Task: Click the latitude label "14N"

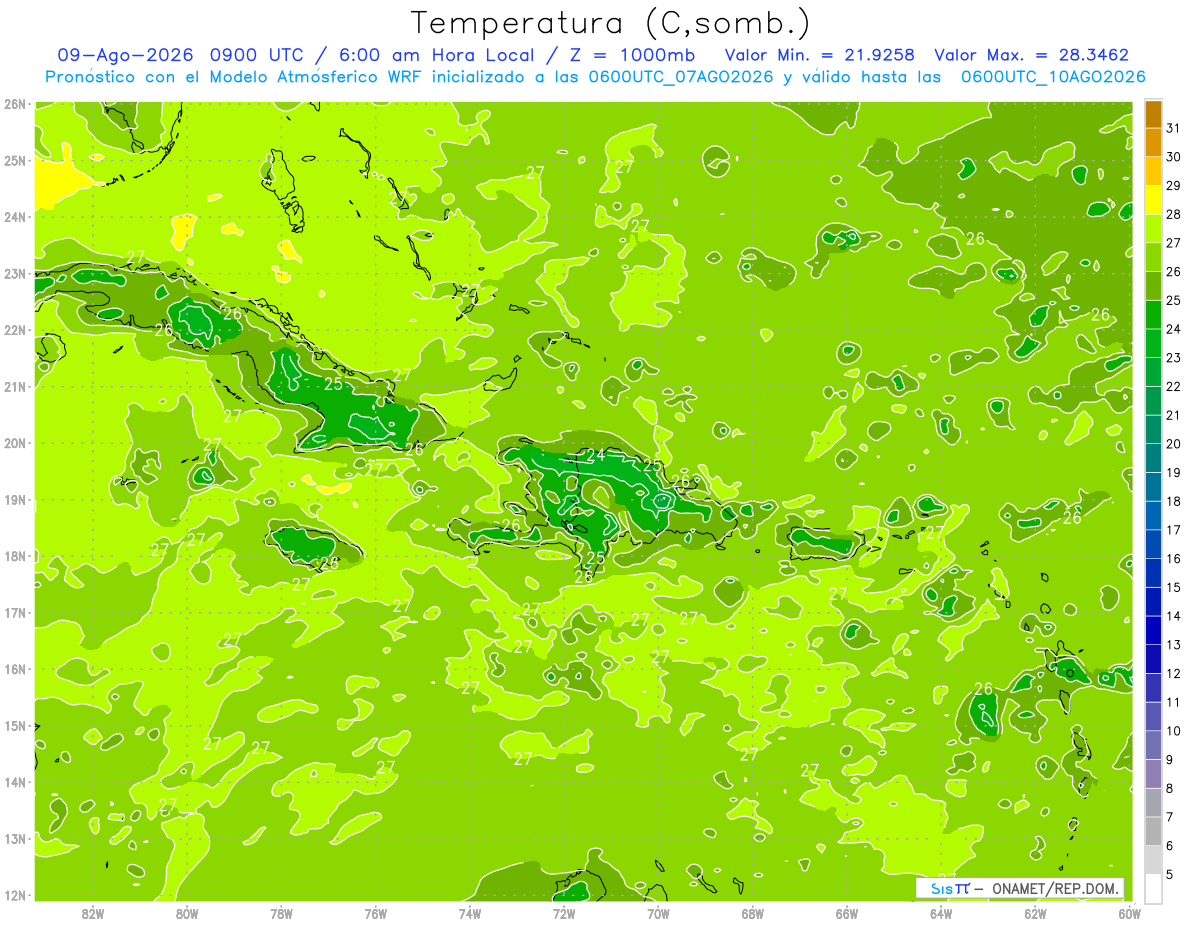Action: click(15, 782)
